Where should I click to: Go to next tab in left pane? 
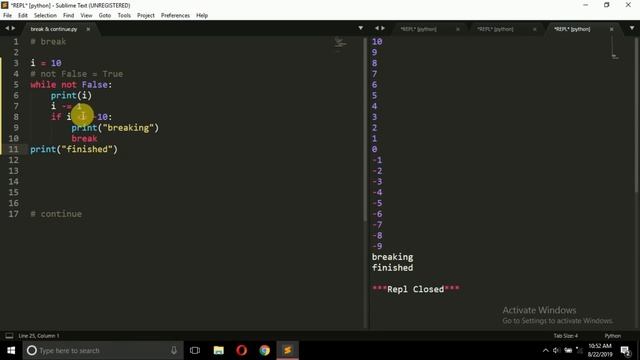(x=13, y=28)
